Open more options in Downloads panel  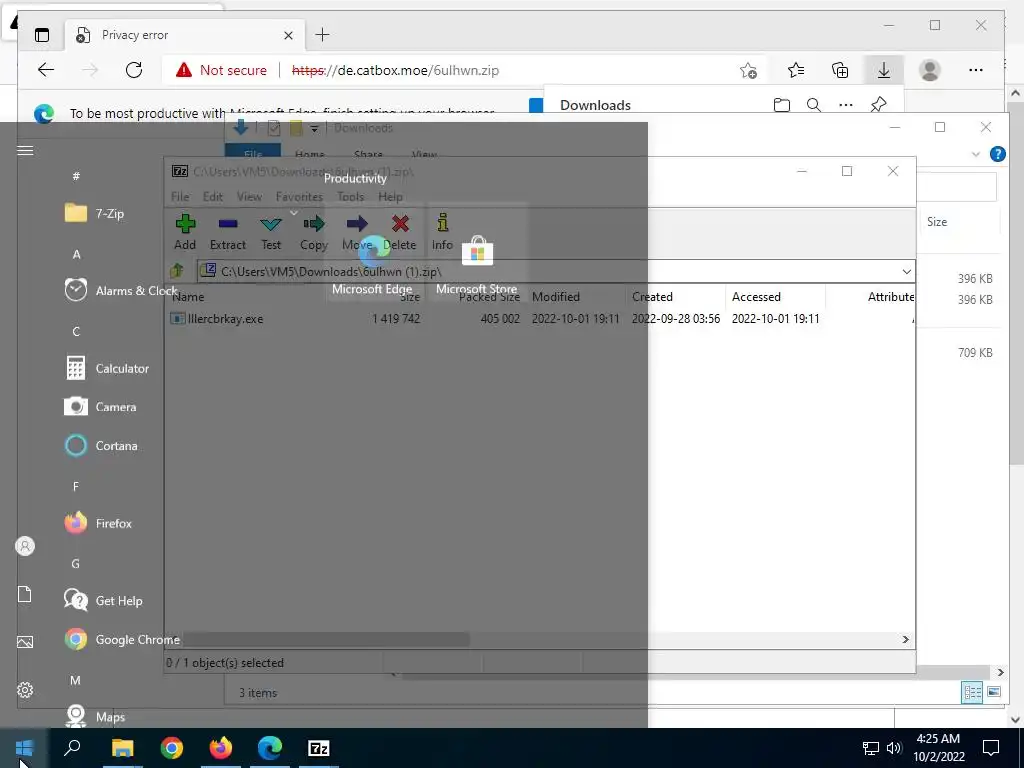(846, 105)
